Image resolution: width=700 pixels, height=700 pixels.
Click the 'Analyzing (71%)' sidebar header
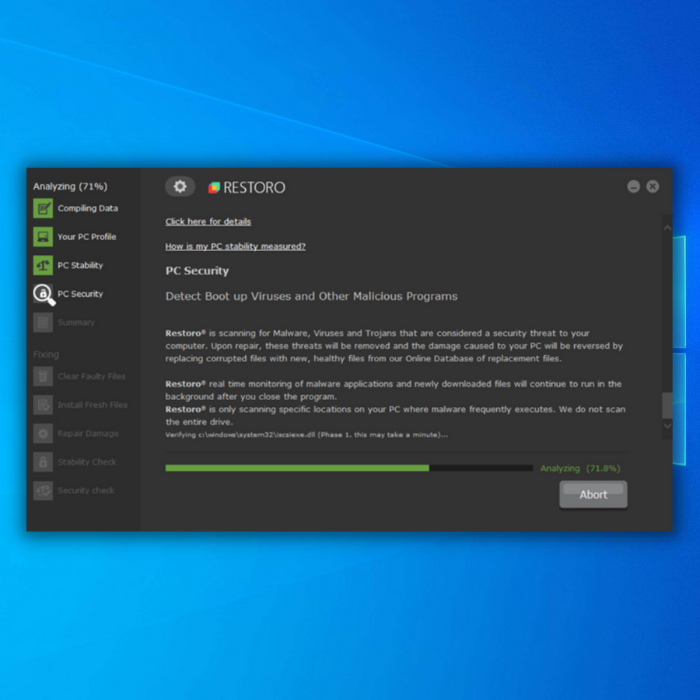pyautogui.click(x=70, y=187)
